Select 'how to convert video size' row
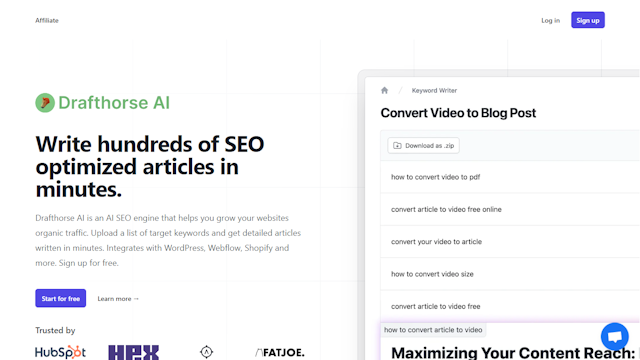Screen dimensions: 640x360 [510, 273]
